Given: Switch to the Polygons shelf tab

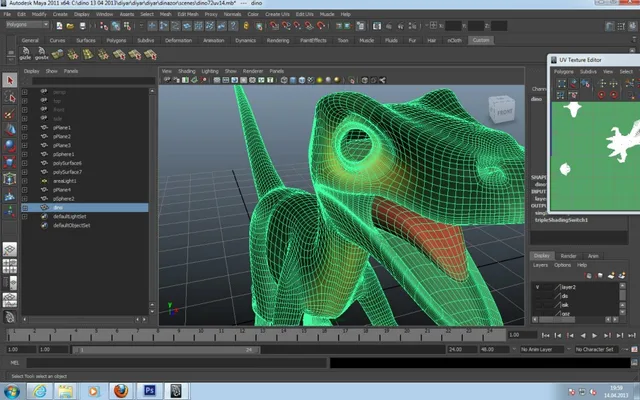Looking at the screenshot, I should 116,40.
